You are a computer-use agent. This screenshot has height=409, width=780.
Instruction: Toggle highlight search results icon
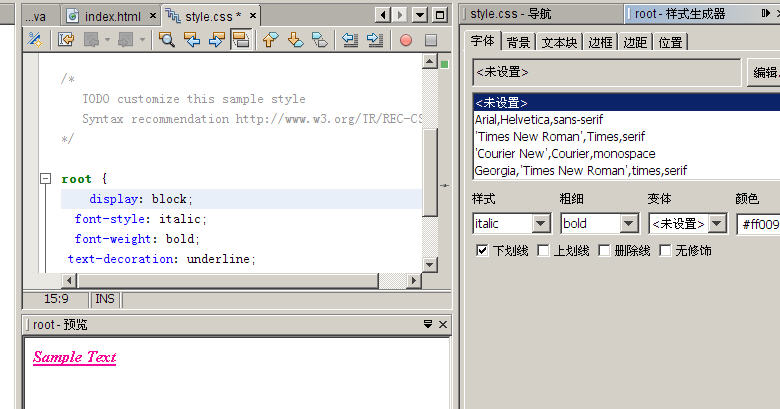pos(241,40)
